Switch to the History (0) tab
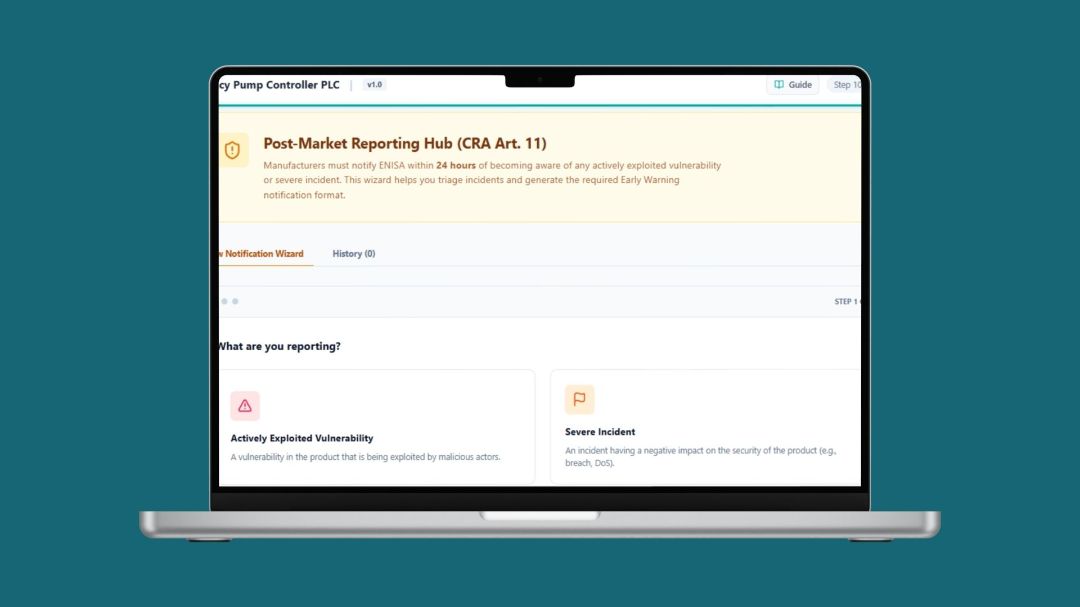Screen dimensions: 1080x607 [x=353, y=254]
